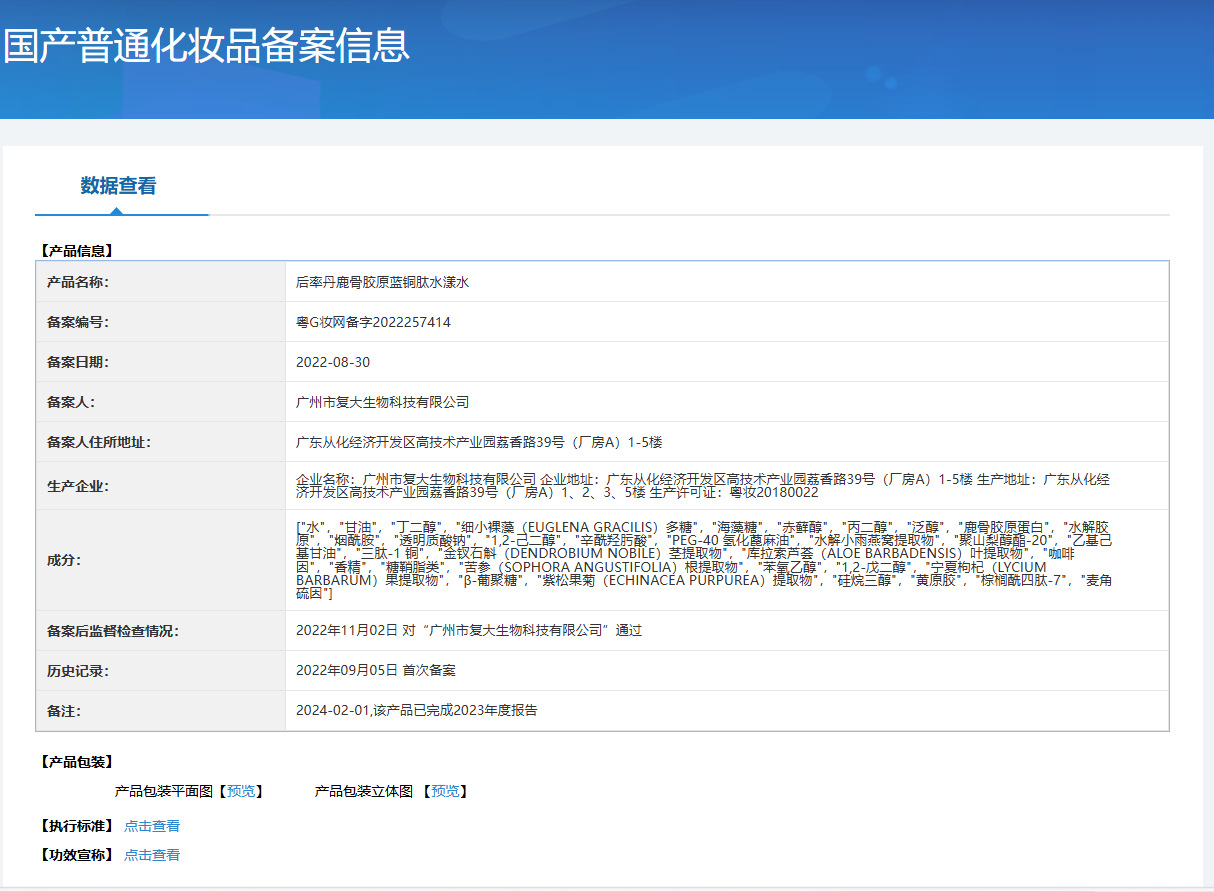Click the 备案人住所地址 address value
This screenshot has width=1214, height=892.
479,442
